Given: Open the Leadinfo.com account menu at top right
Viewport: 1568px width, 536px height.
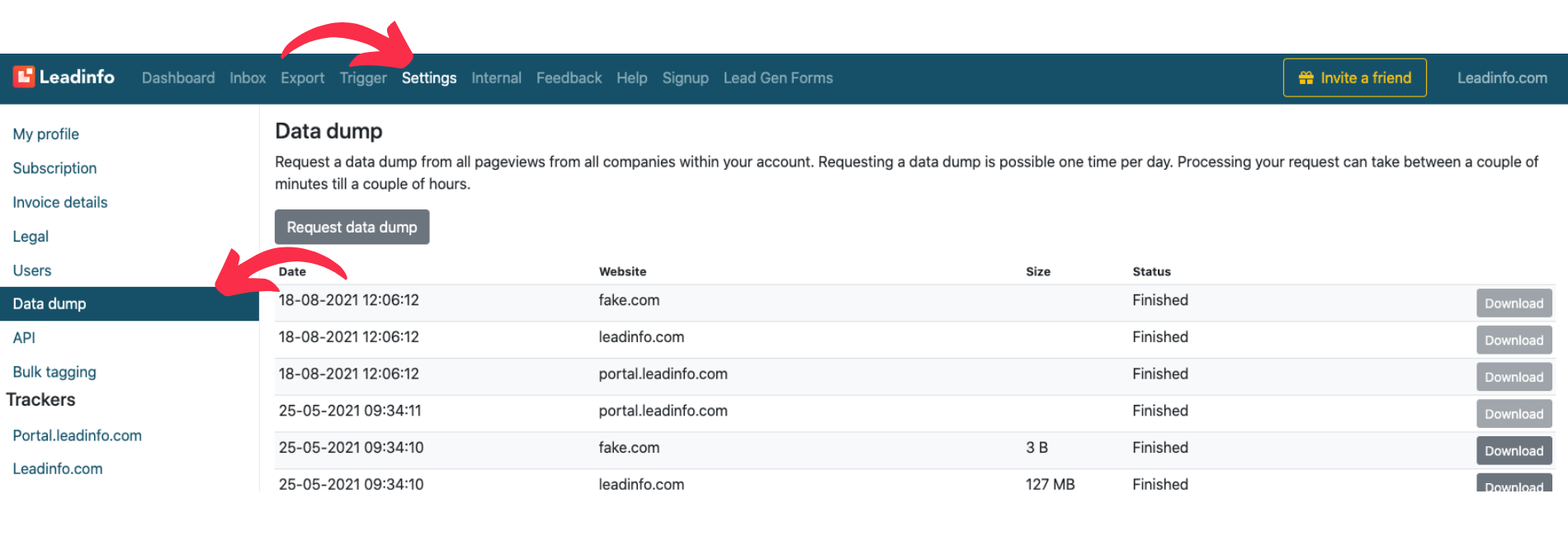Looking at the screenshot, I should pos(1502,78).
